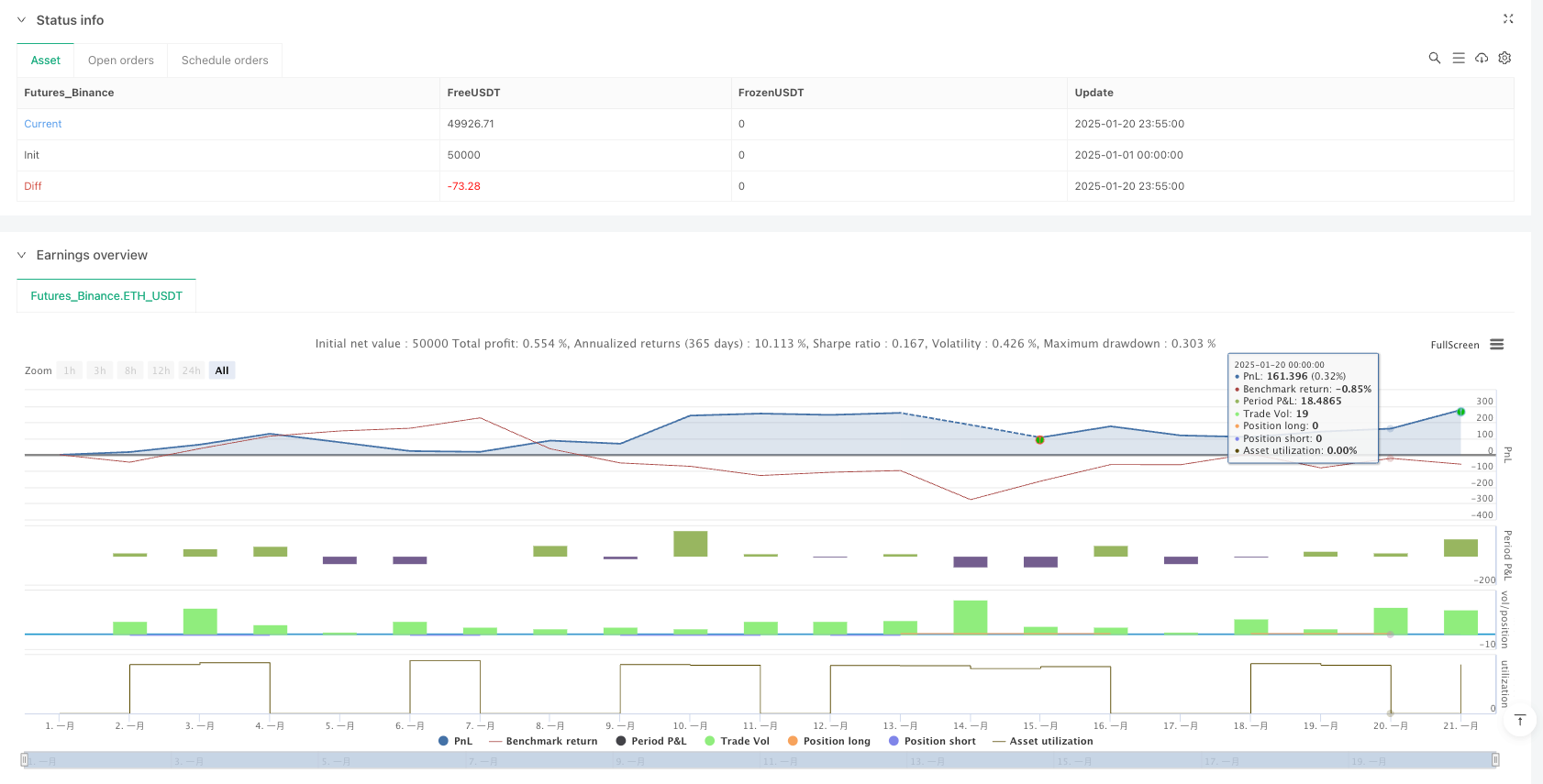1543x784 pixels.
Task: Click the Current asset row link
Action: click(43, 124)
